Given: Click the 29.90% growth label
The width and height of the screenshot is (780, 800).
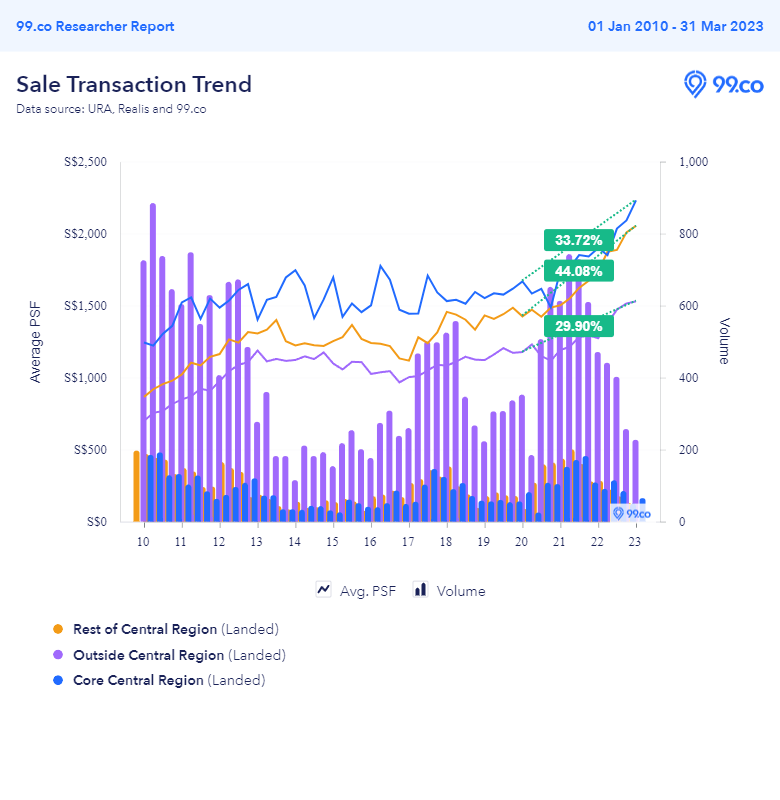Looking at the screenshot, I should pos(578,326).
